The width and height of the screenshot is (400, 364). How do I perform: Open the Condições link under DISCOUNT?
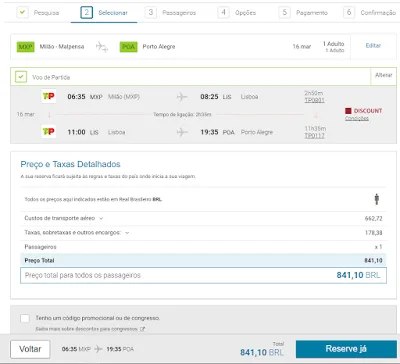pyautogui.click(x=357, y=119)
